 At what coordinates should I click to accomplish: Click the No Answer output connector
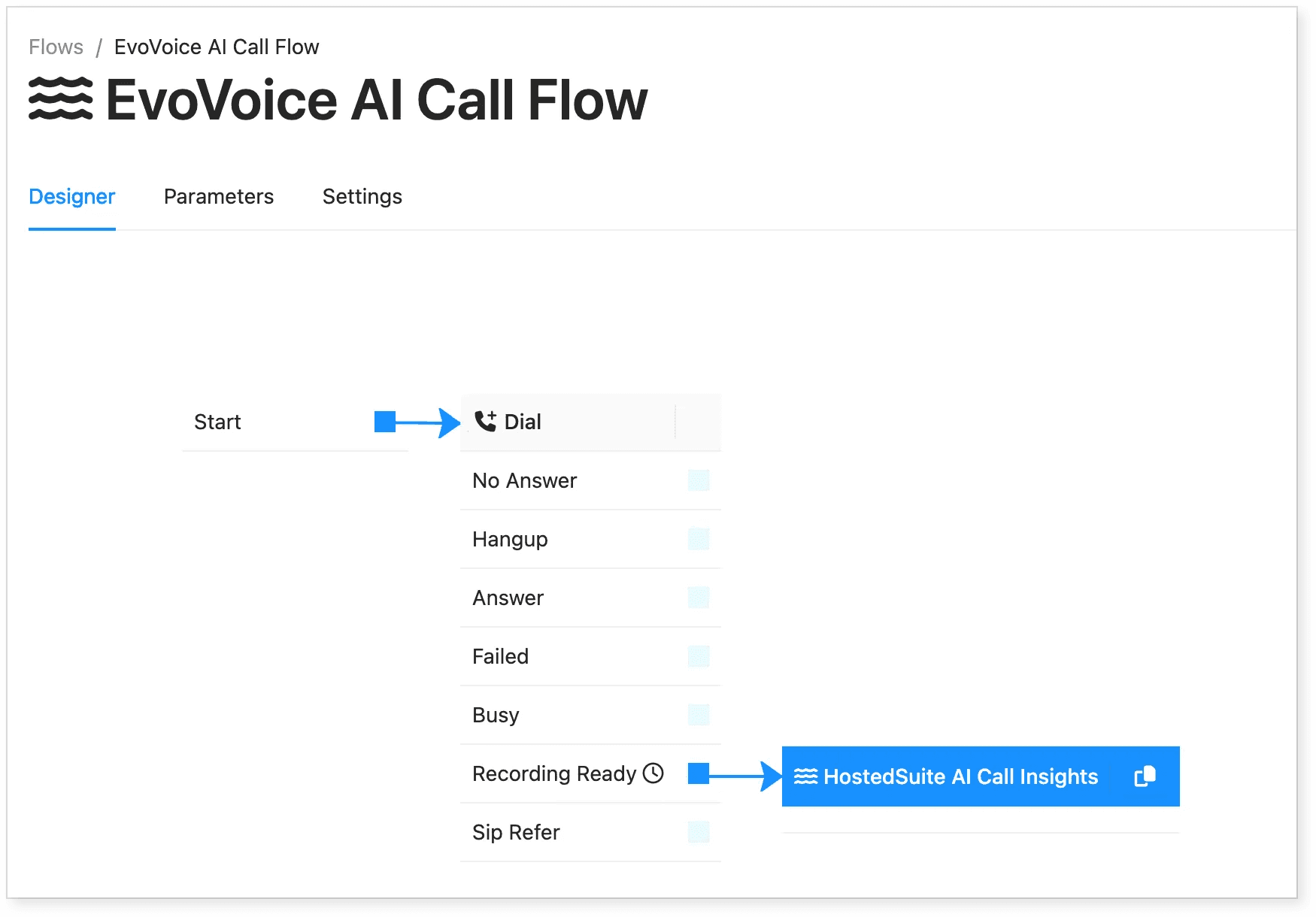coord(699,480)
